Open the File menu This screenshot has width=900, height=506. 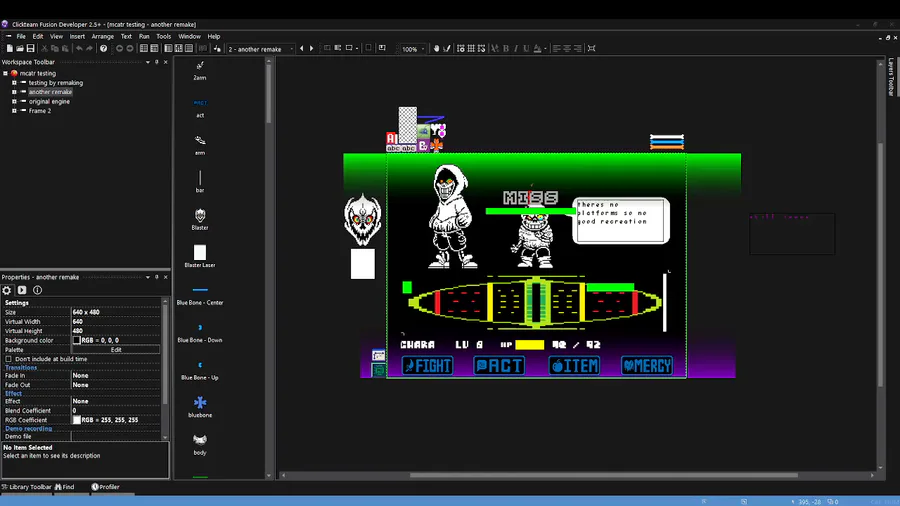[21, 36]
